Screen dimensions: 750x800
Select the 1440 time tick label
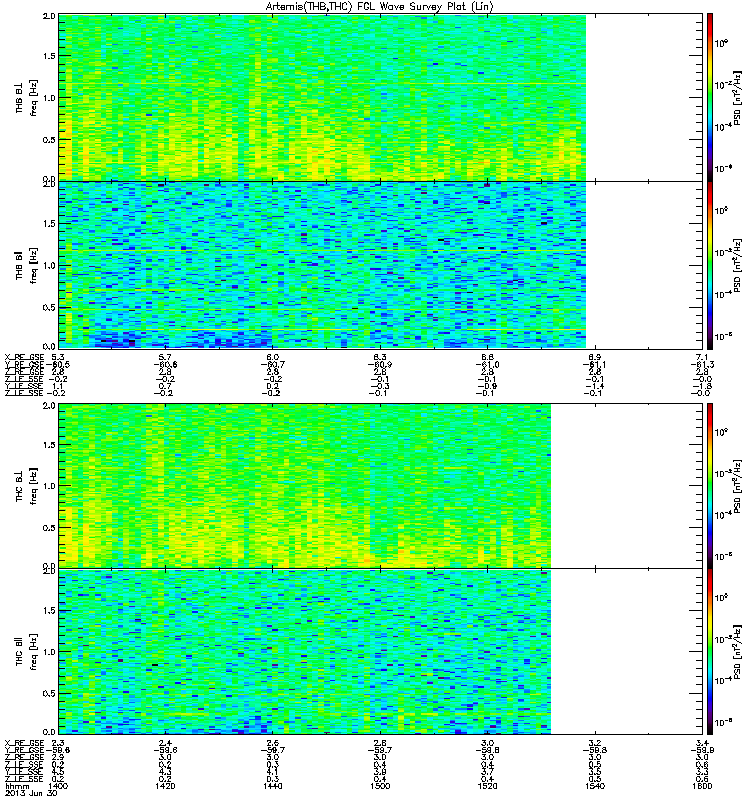273,786
